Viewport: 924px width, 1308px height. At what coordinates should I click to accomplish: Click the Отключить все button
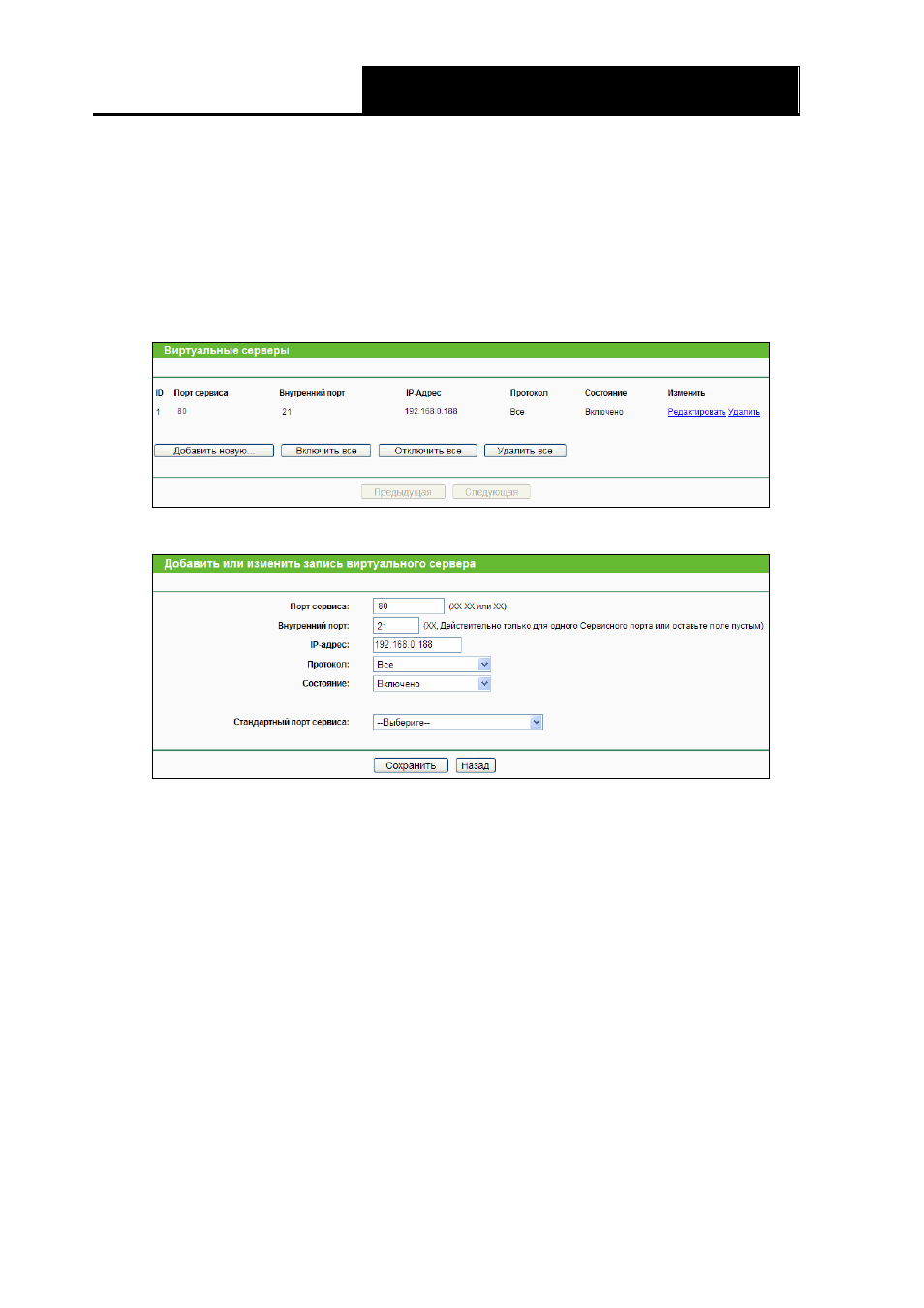click(428, 451)
